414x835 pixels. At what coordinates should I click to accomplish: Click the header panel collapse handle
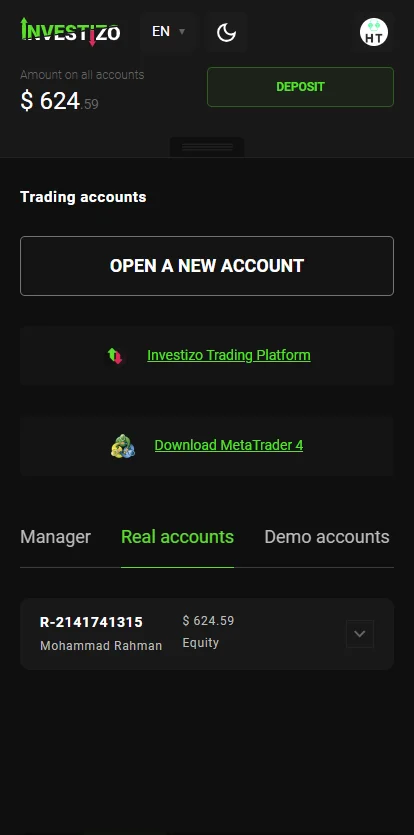(207, 147)
